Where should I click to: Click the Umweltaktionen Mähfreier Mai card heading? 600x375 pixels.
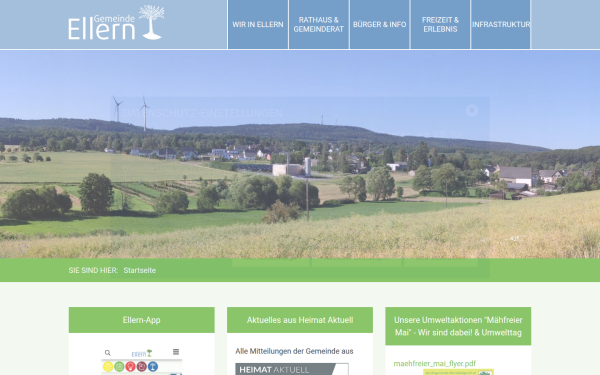458,326
